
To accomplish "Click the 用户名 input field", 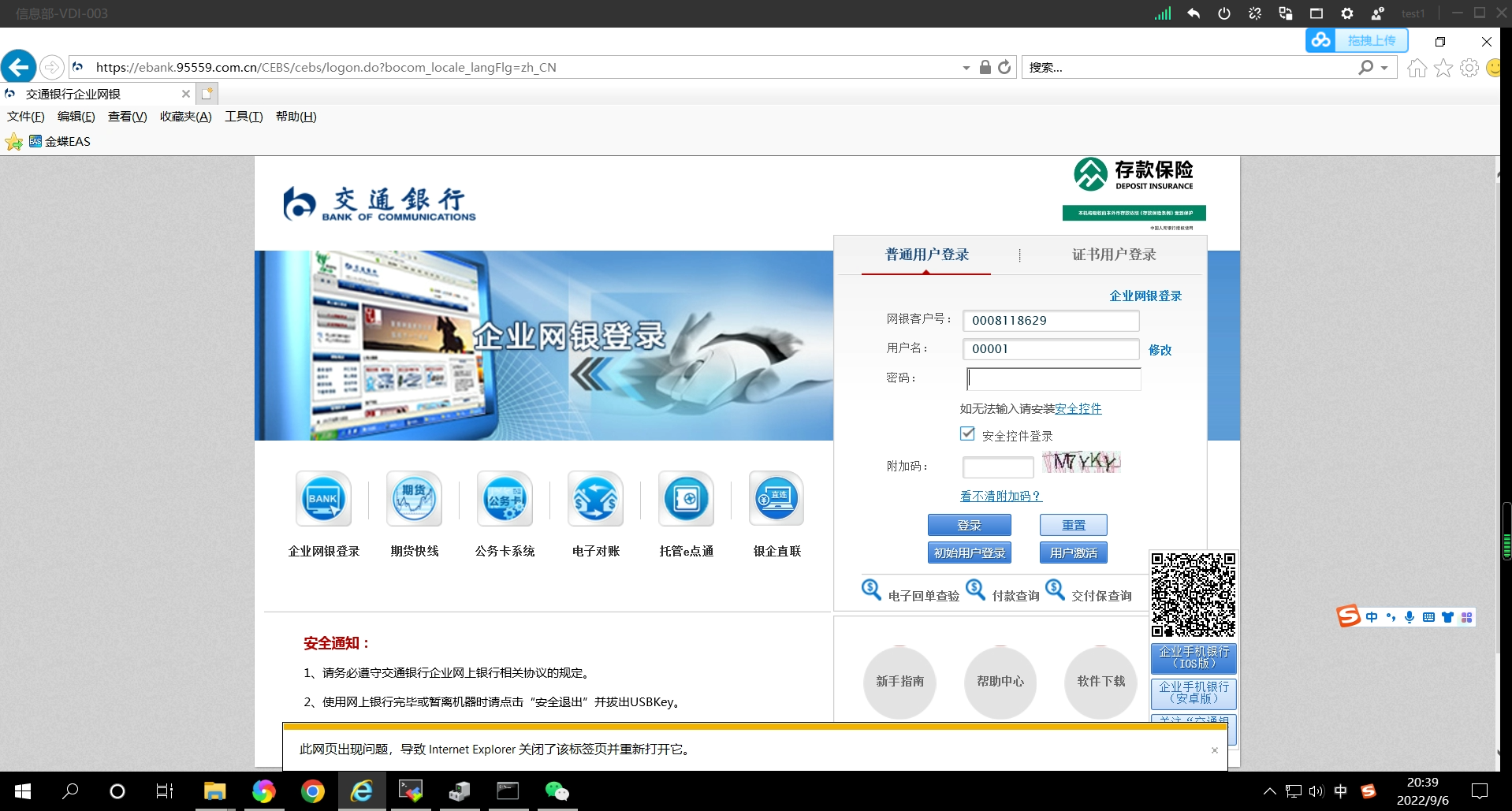I will pyautogui.click(x=1051, y=349).
